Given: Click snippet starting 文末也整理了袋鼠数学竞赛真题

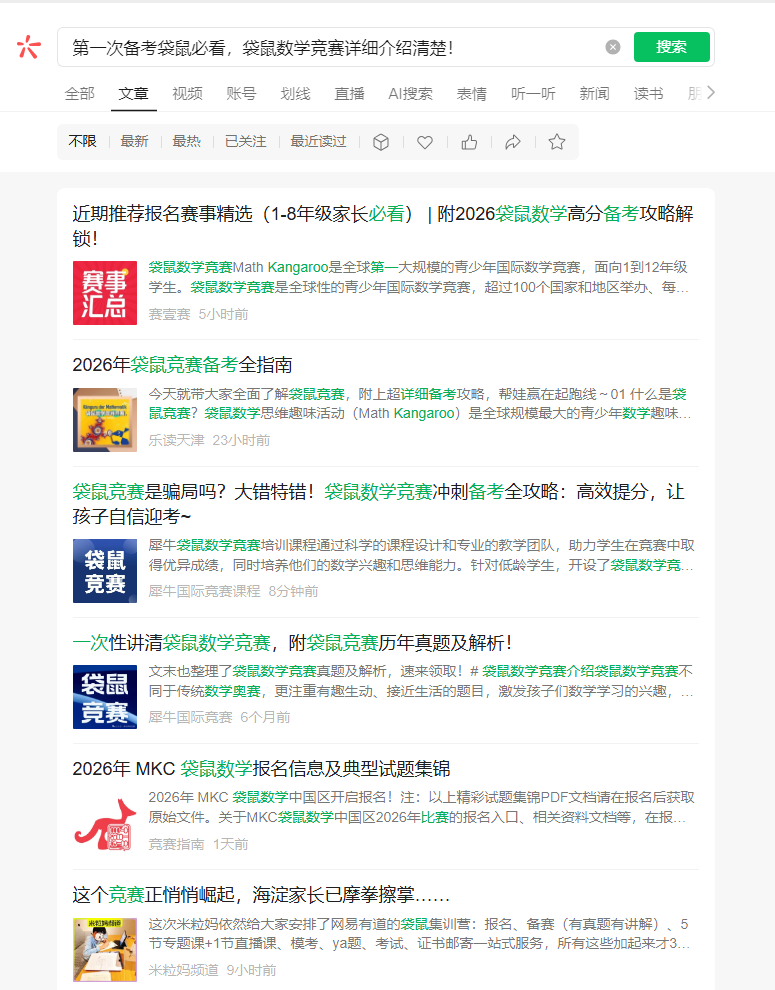Looking at the screenshot, I should point(421,681).
